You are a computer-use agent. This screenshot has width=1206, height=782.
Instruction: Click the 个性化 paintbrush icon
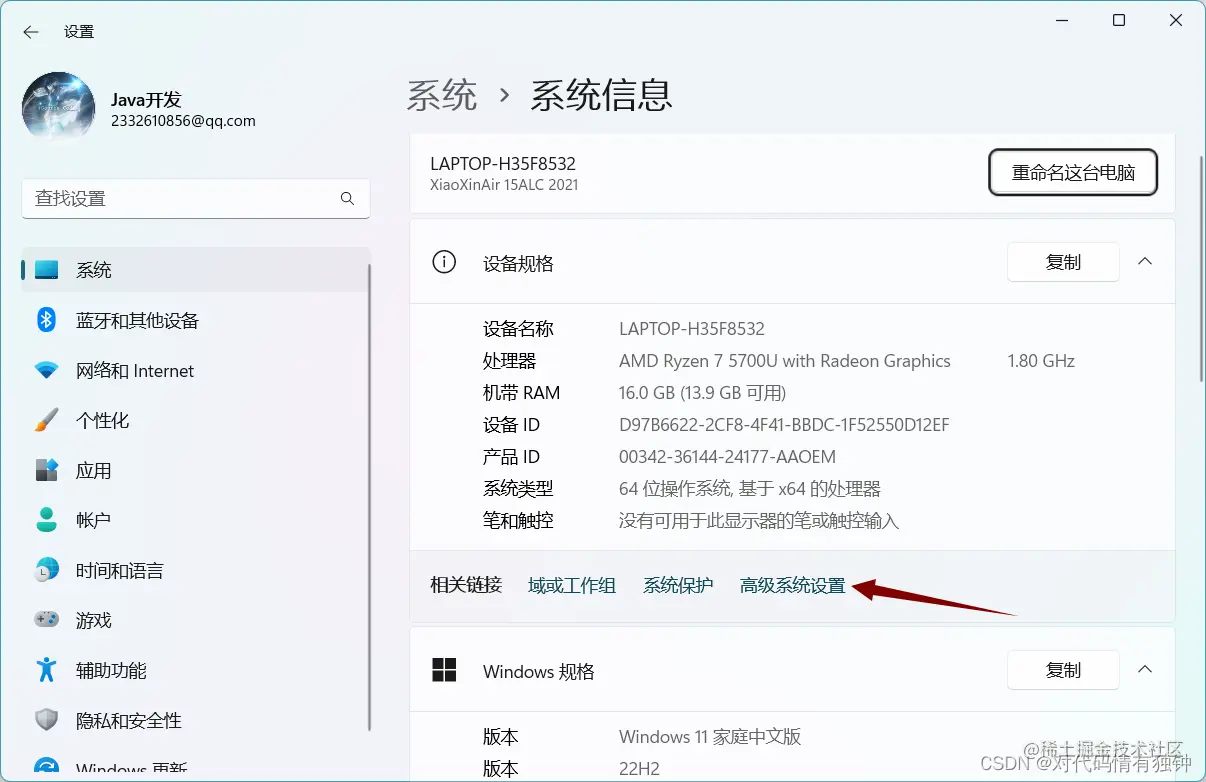[x=46, y=420]
